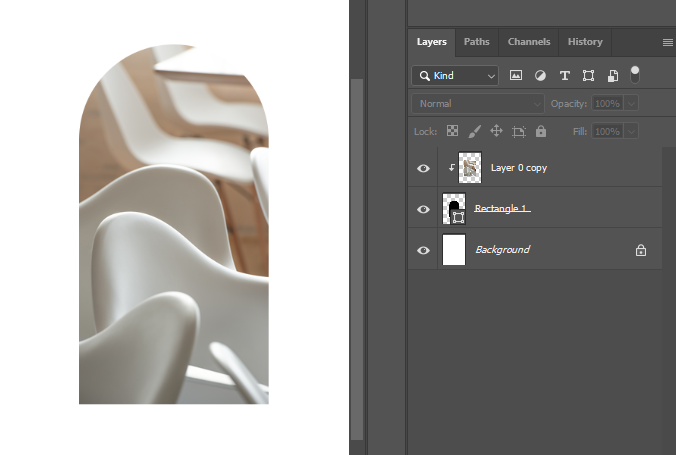Select the Background layer name
Image resolution: width=676 pixels, height=455 pixels.
(502, 250)
